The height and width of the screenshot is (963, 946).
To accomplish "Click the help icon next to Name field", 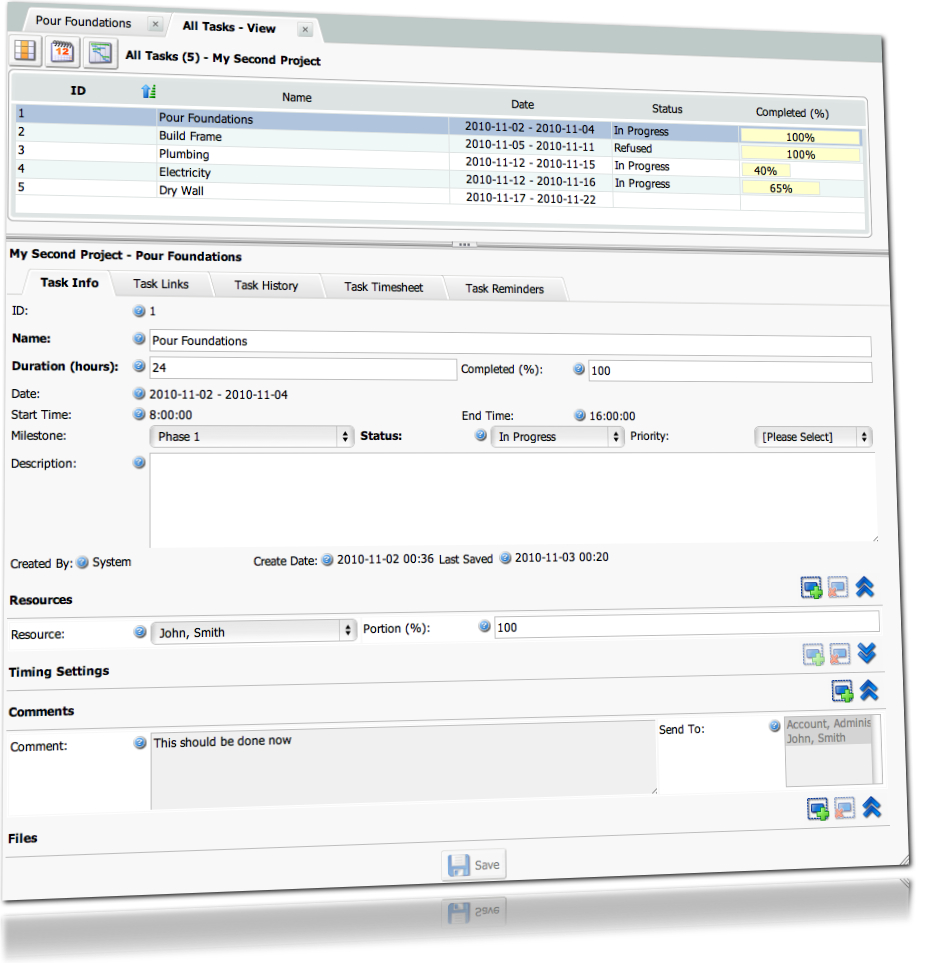I will click(140, 339).
